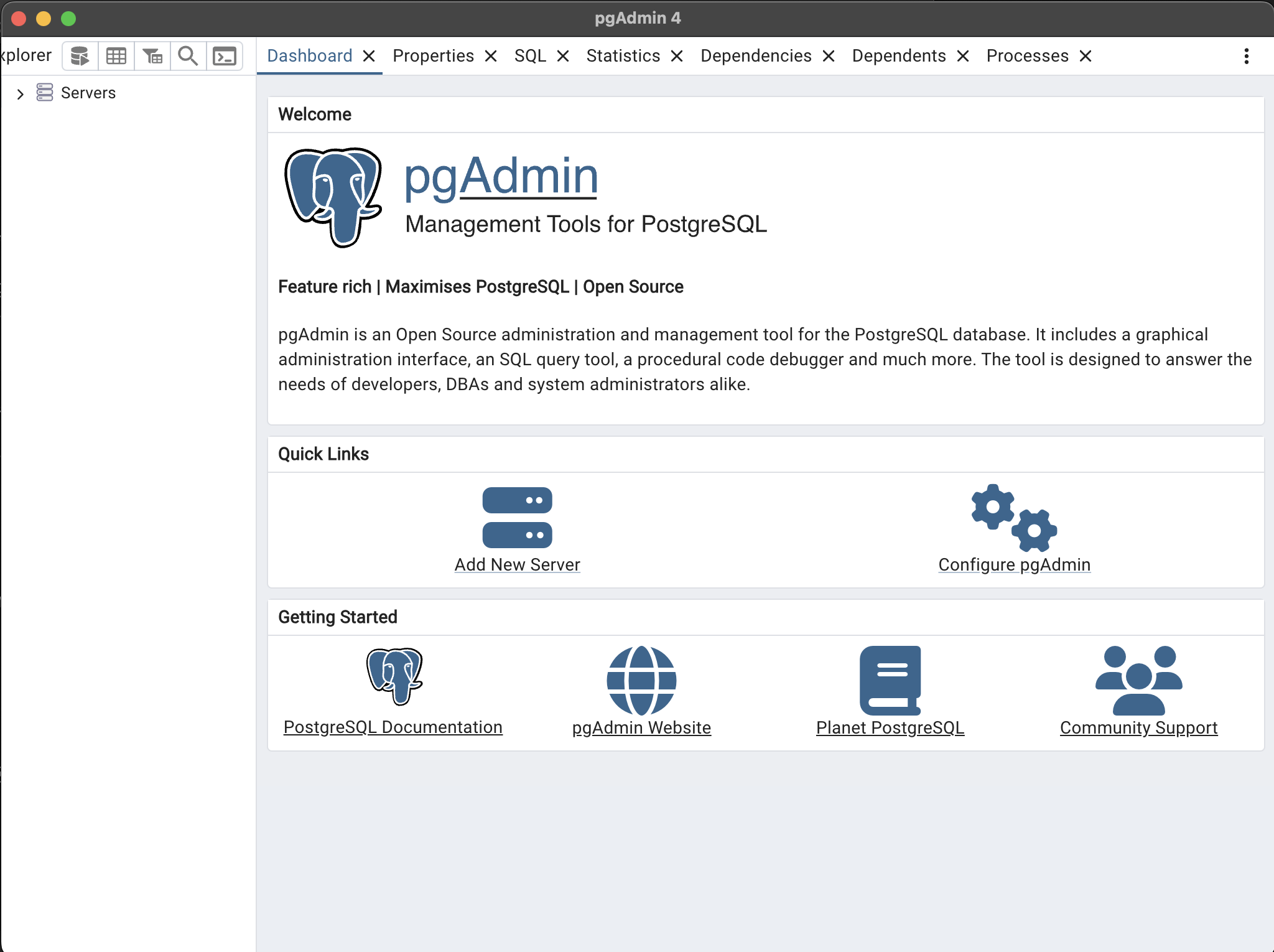This screenshot has width=1274, height=952.
Task: Click the pgAdmin Website globe icon
Action: click(x=641, y=681)
